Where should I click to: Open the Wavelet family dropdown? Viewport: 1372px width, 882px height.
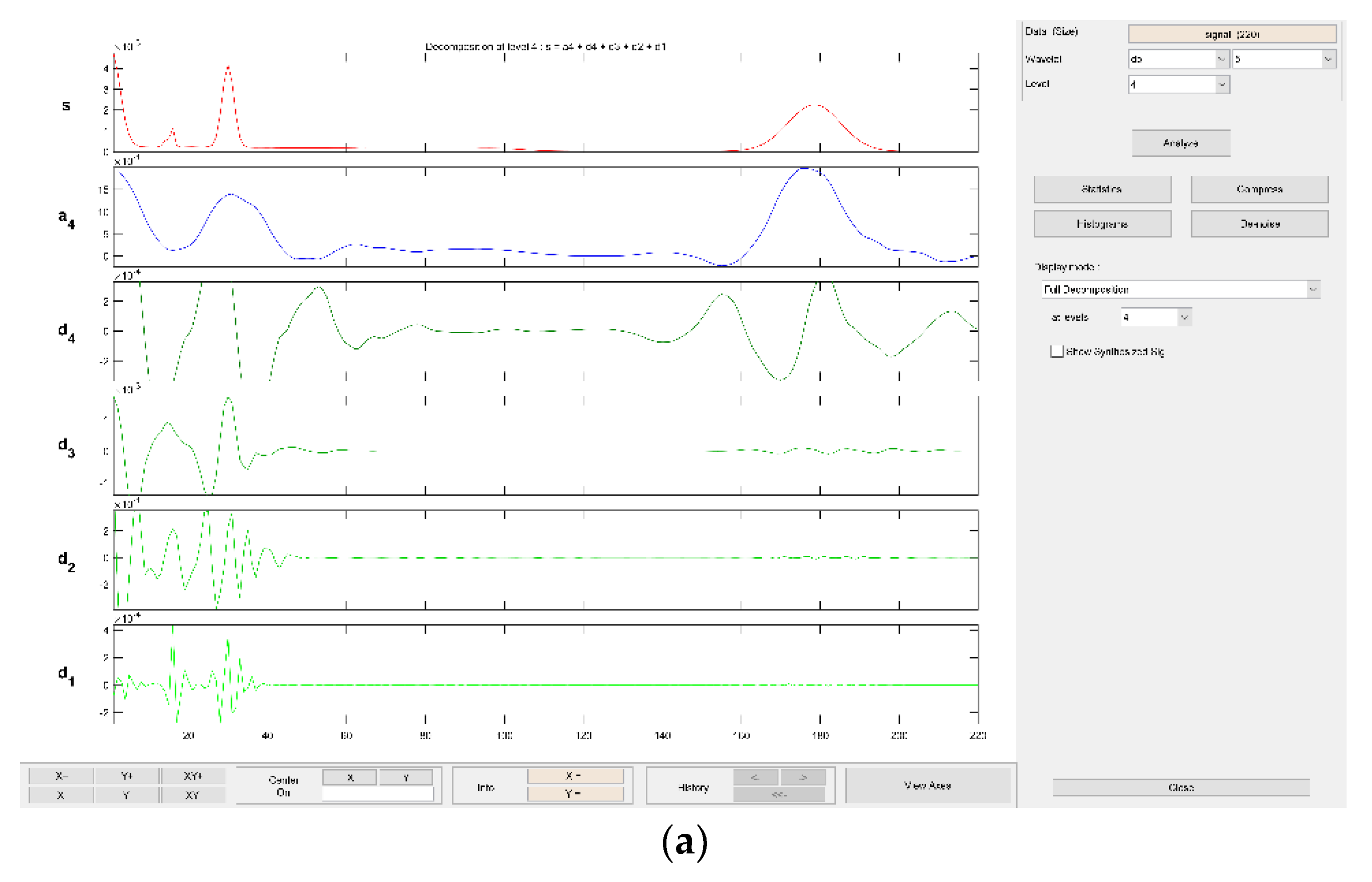[x=1221, y=59]
